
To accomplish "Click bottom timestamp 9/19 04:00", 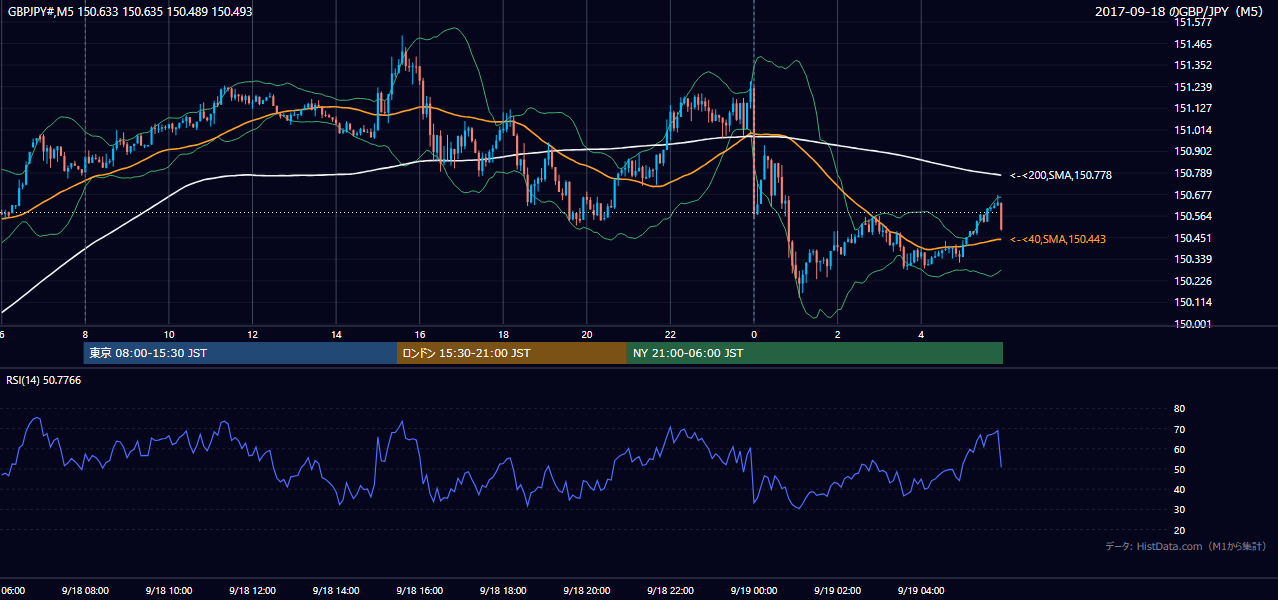I will pos(921,591).
